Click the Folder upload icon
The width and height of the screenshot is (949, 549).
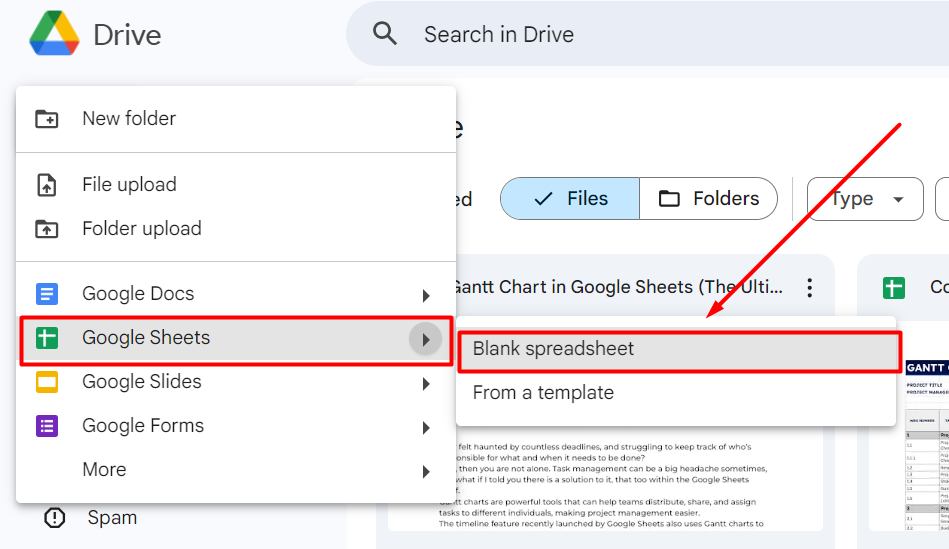(x=47, y=229)
